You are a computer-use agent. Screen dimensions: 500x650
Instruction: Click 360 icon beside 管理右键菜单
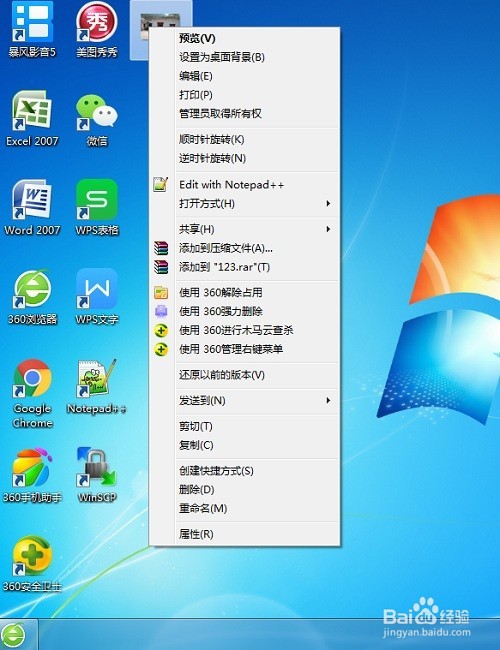[161, 349]
